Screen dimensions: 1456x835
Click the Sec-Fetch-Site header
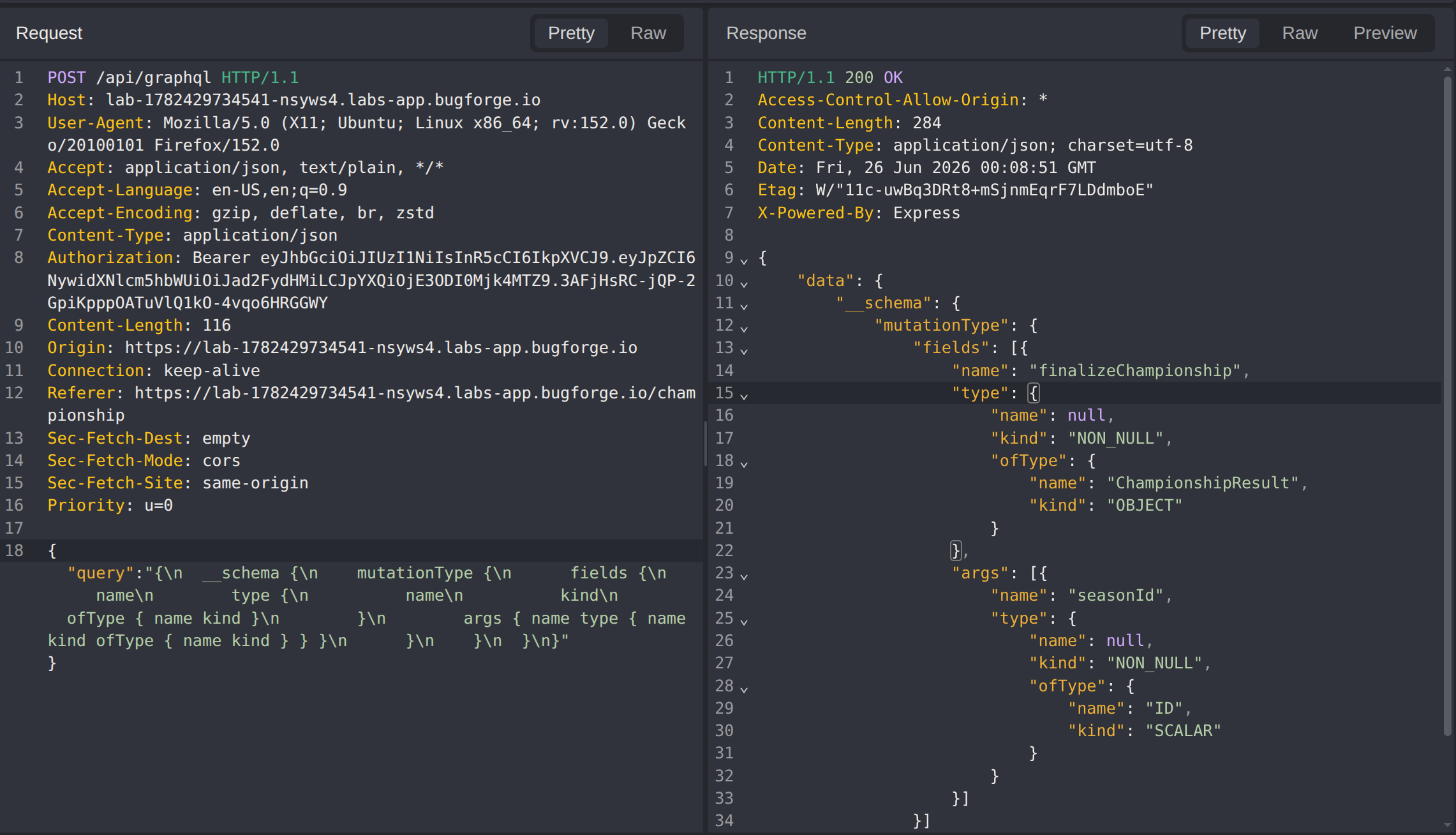click(178, 483)
